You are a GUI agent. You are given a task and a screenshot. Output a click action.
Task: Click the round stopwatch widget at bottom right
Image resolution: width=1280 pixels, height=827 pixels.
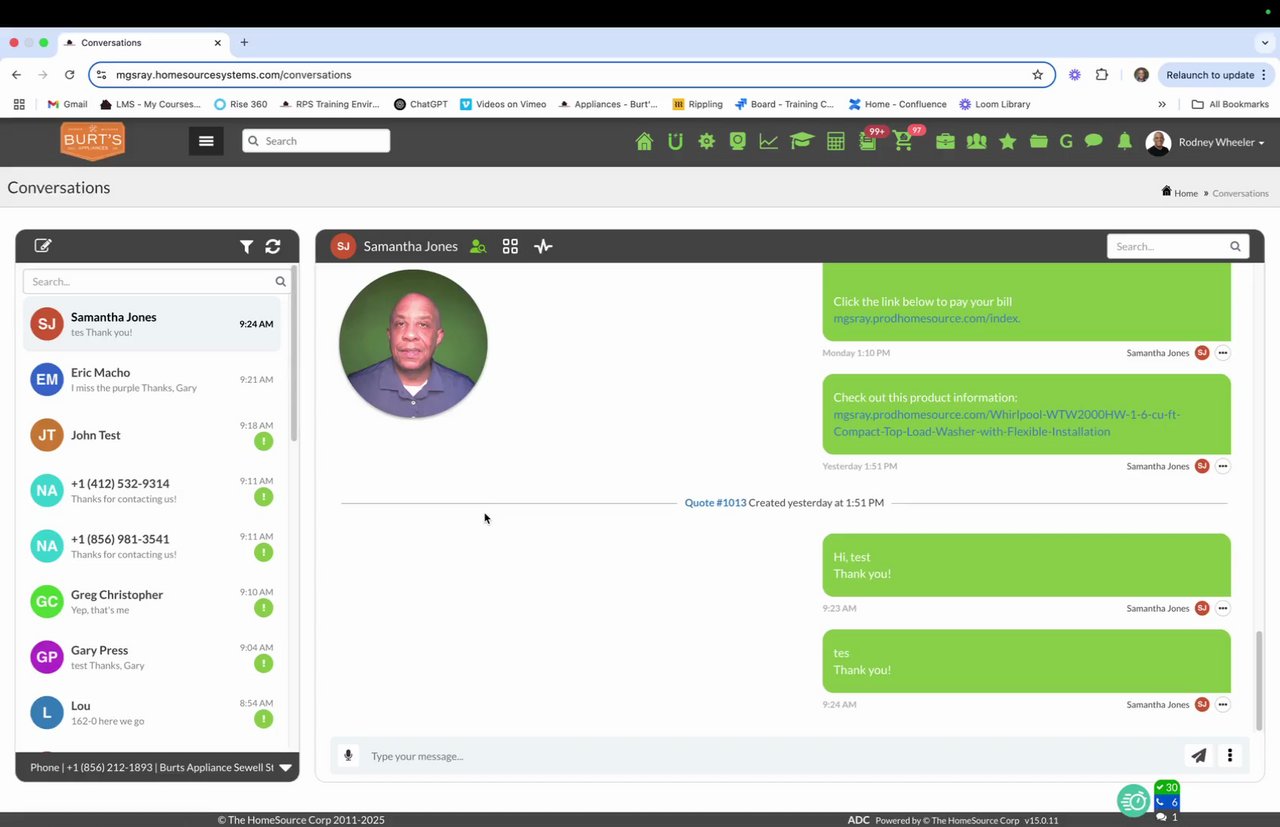[x=1134, y=800]
